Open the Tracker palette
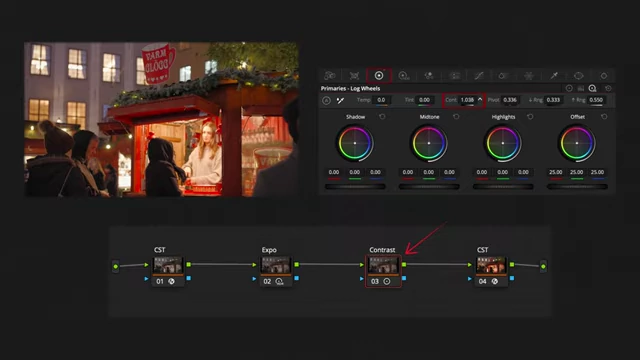 point(604,76)
